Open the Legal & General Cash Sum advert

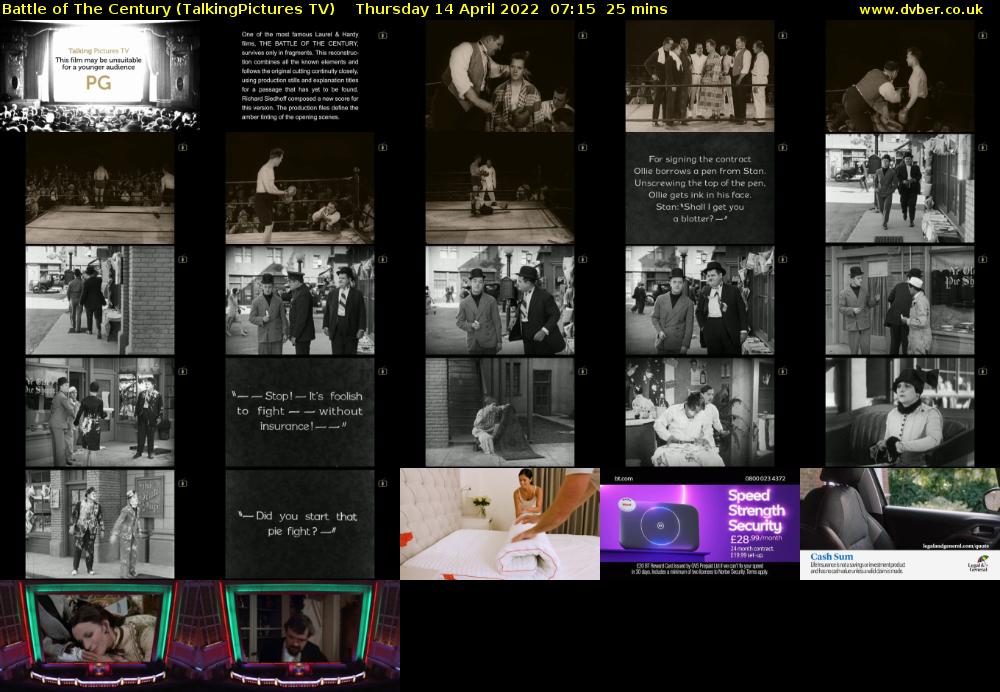(x=900, y=524)
